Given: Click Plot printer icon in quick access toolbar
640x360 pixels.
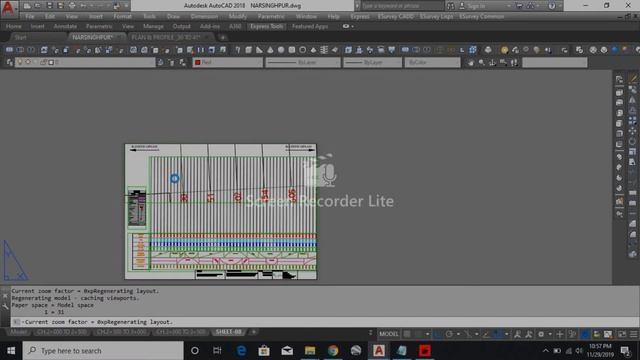Looking at the screenshot, I should click(72, 6).
